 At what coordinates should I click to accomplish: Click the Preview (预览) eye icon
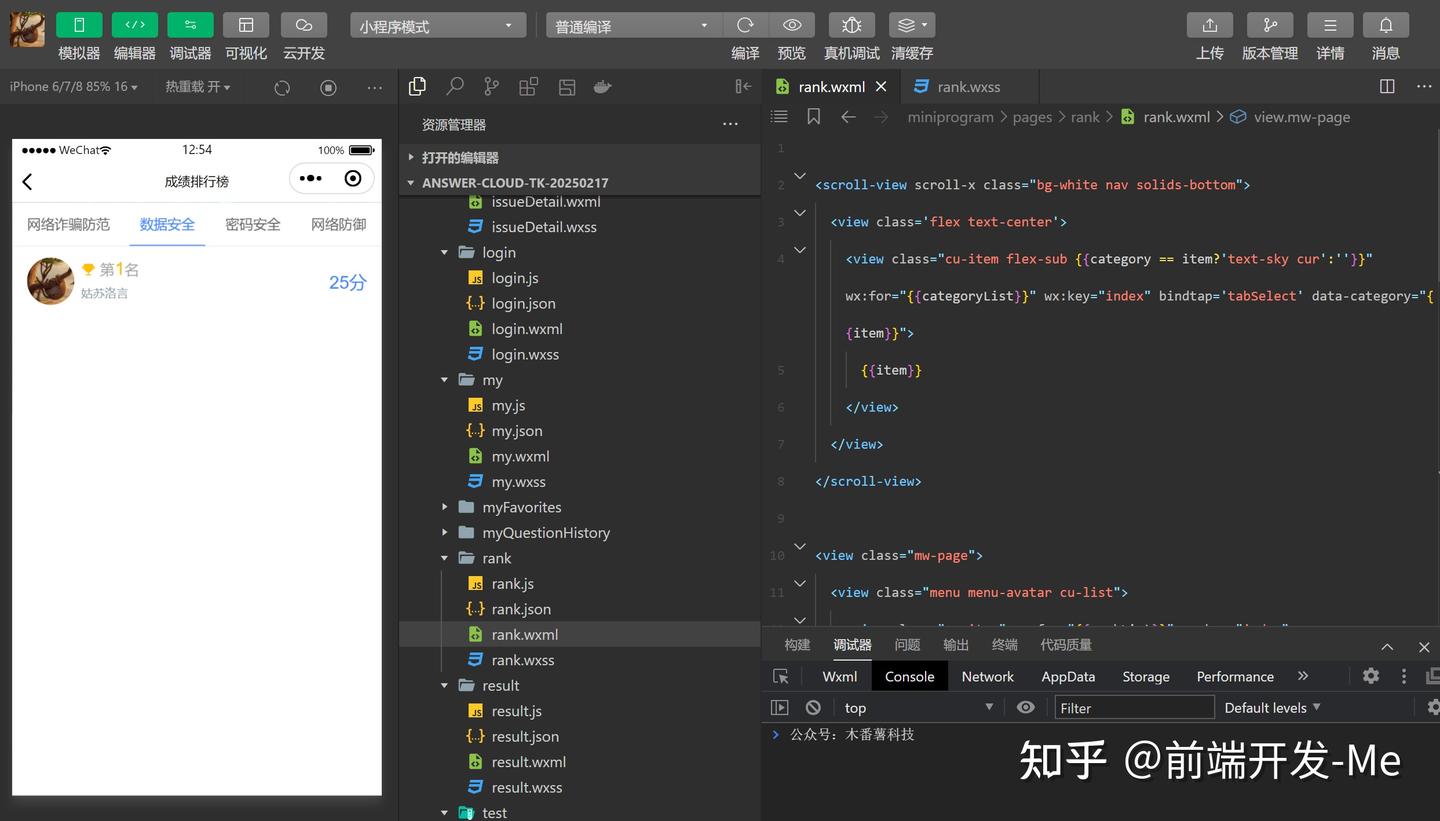click(792, 25)
